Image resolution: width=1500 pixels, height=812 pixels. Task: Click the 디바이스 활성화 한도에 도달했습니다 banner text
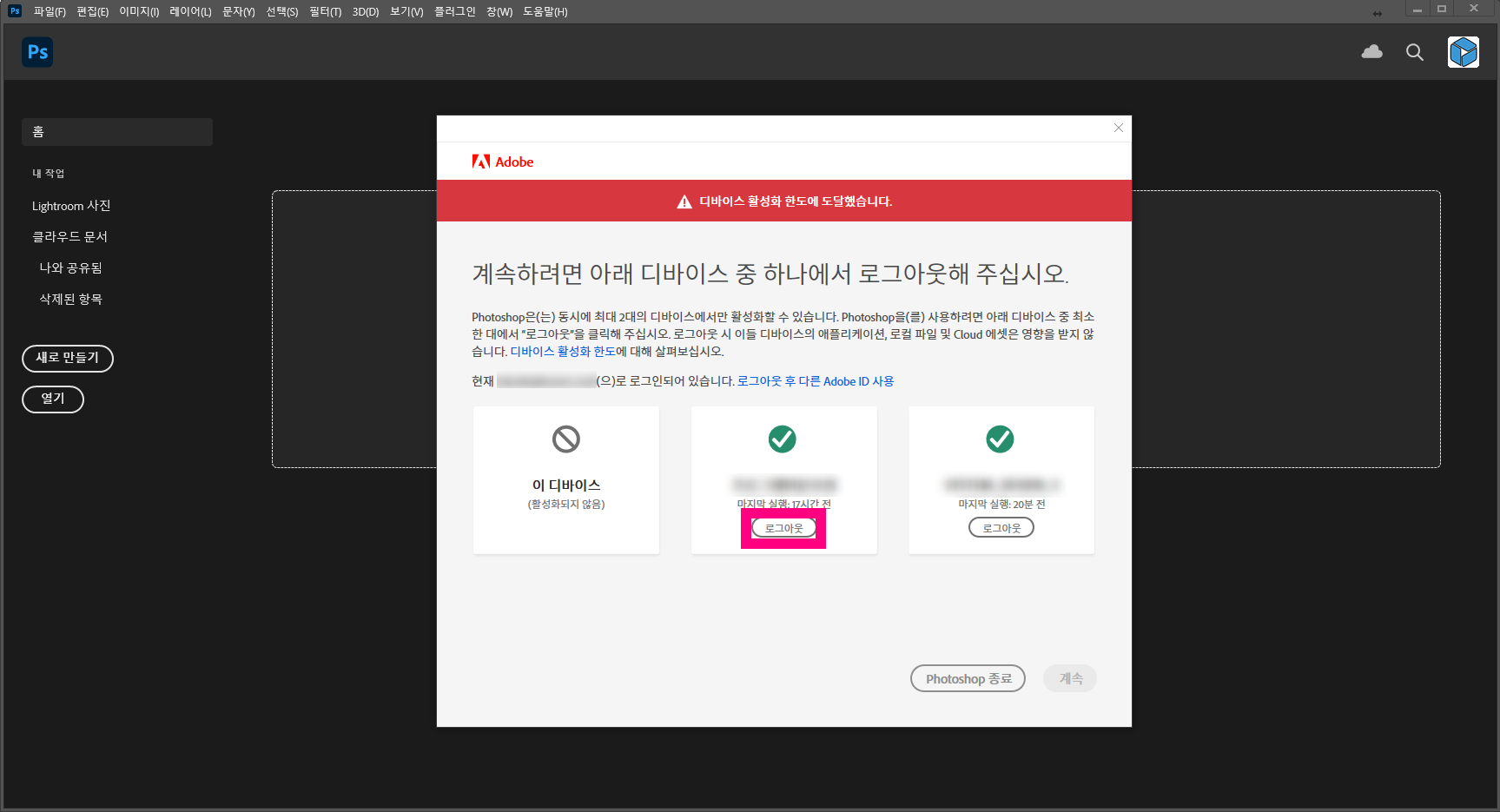click(x=796, y=201)
